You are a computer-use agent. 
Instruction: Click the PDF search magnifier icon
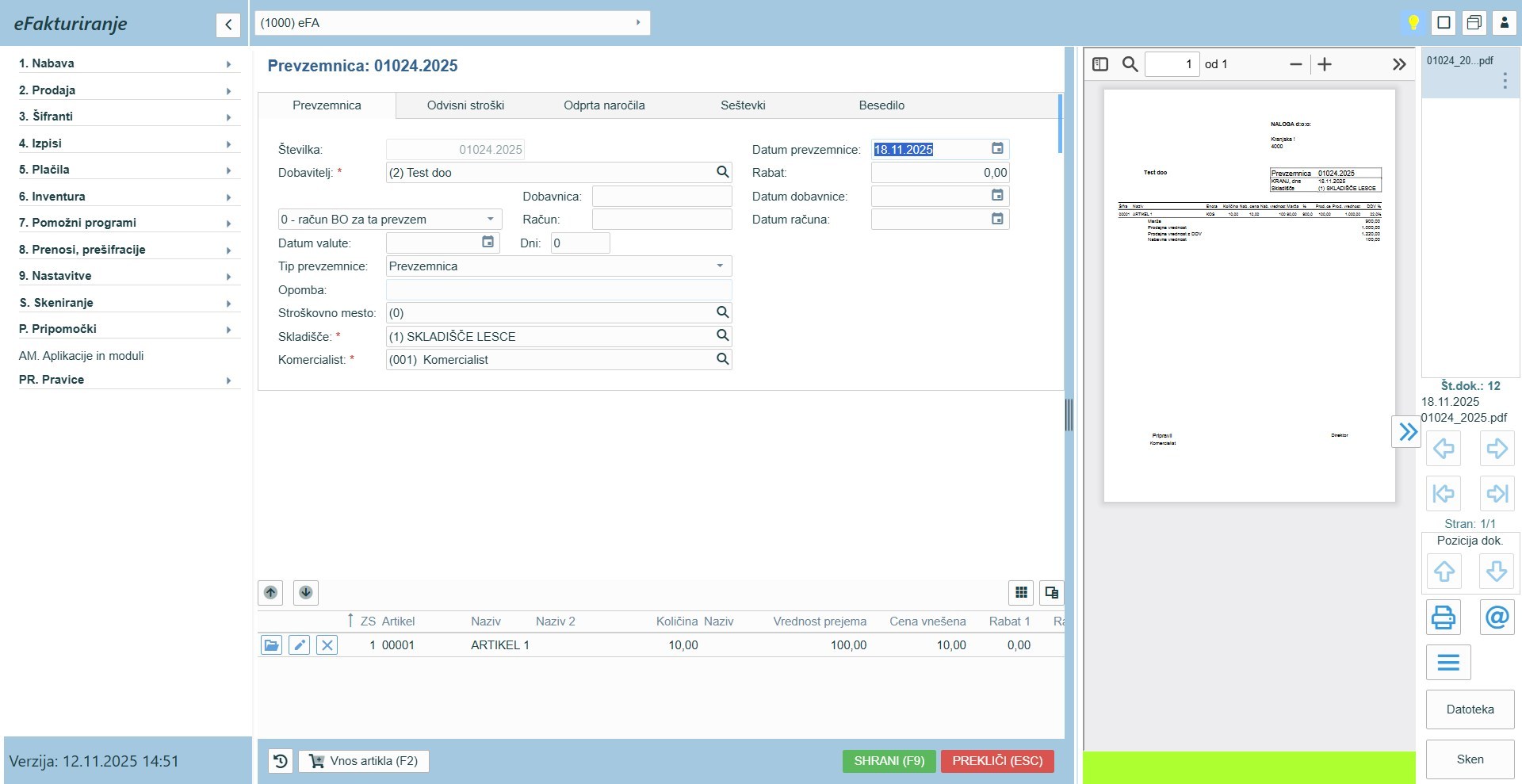[x=1130, y=64]
